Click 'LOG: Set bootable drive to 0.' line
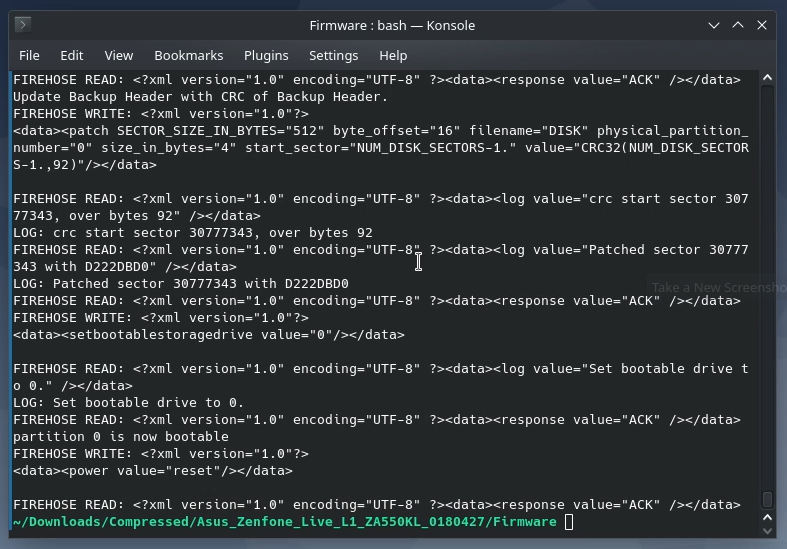Screen dimensions: 787x549 click(128, 403)
